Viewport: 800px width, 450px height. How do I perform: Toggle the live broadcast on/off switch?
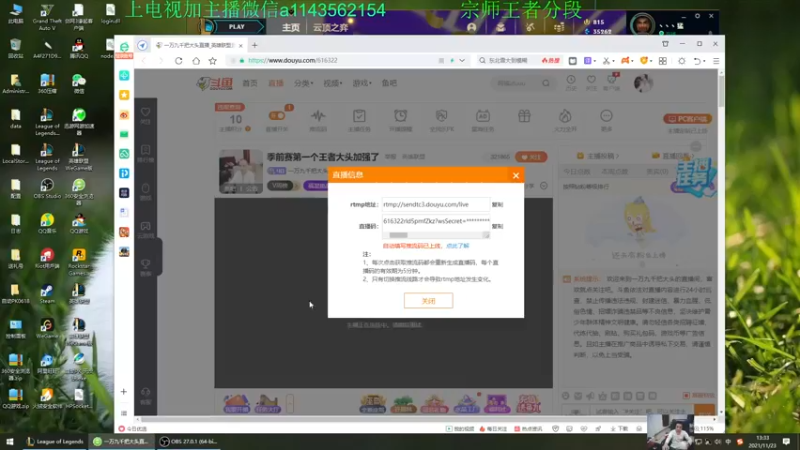[277, 116]
